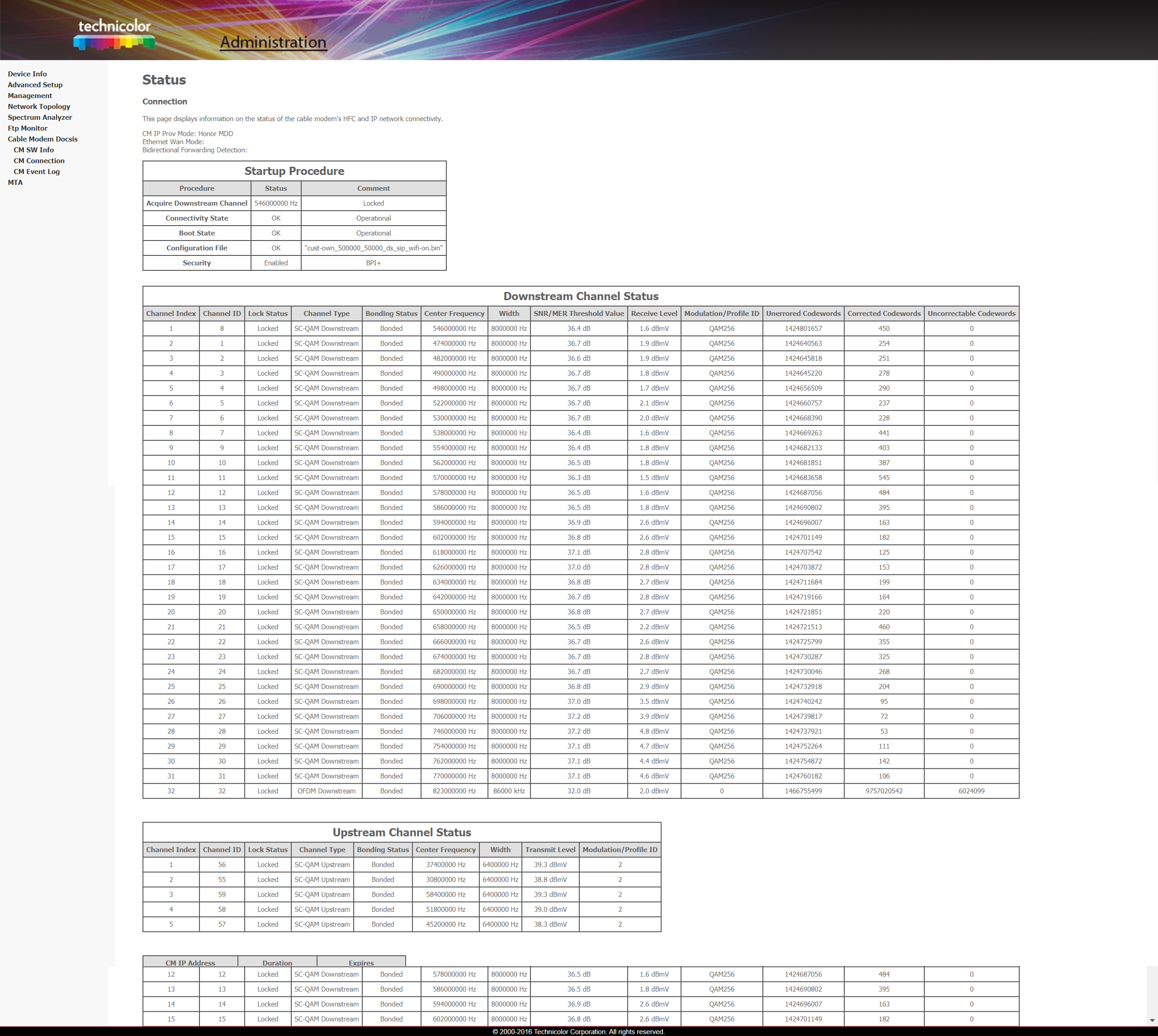Click the configuration file name cell
1158x1036 pixels.
[x=373, y=248]
